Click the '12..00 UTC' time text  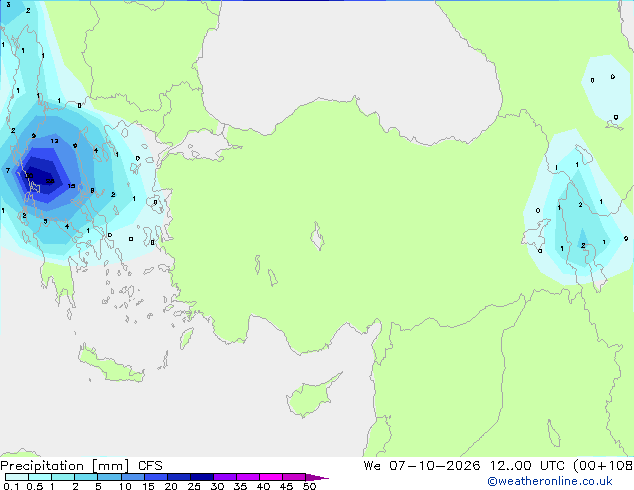point(527,465)
